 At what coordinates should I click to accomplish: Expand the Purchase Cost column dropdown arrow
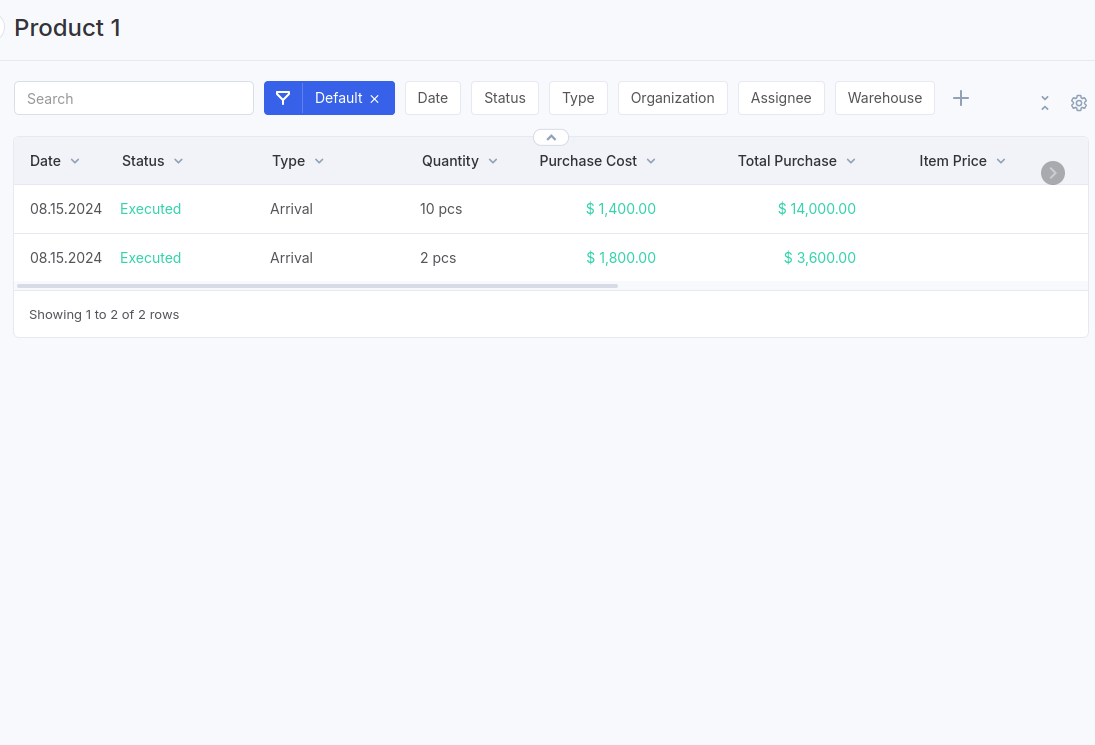[651, 161]
